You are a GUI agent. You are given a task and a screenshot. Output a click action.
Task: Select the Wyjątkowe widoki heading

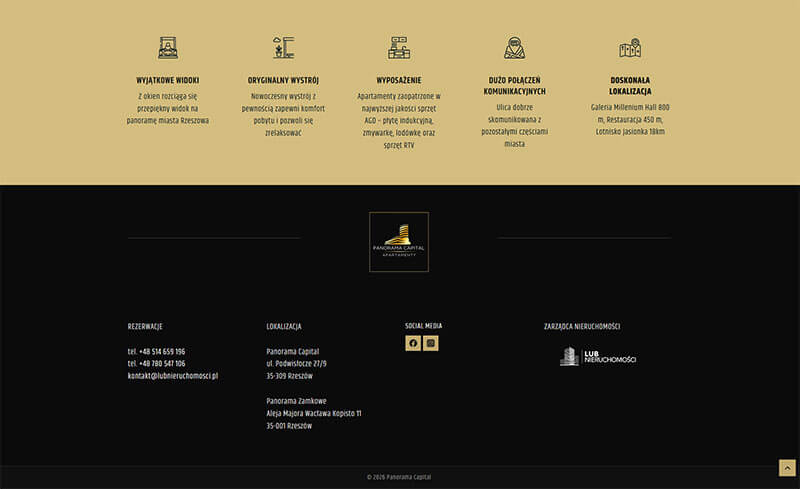click(x=168, y=80)
